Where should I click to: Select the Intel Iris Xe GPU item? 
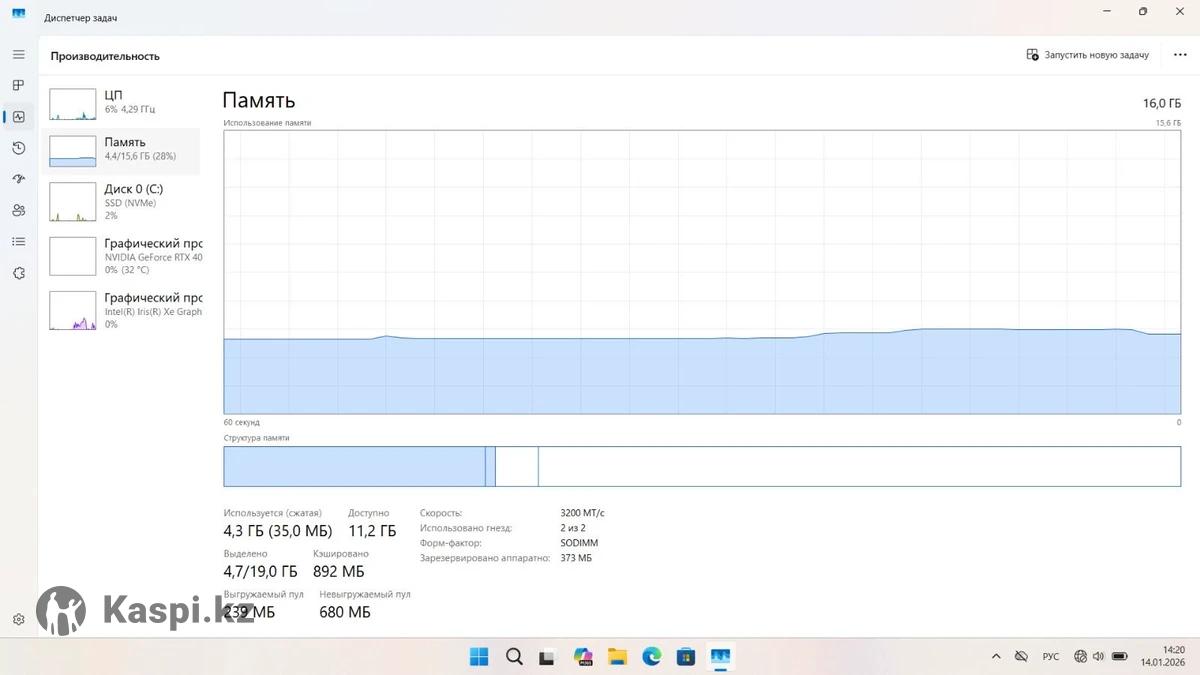124,311
